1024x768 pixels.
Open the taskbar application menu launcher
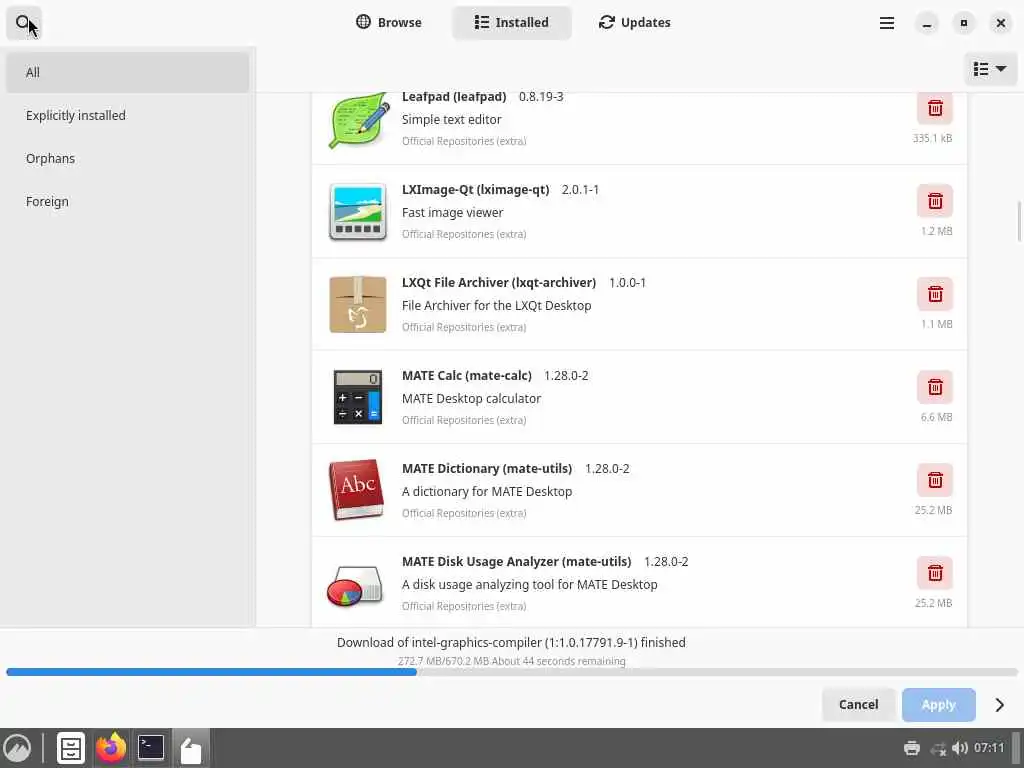18,748
